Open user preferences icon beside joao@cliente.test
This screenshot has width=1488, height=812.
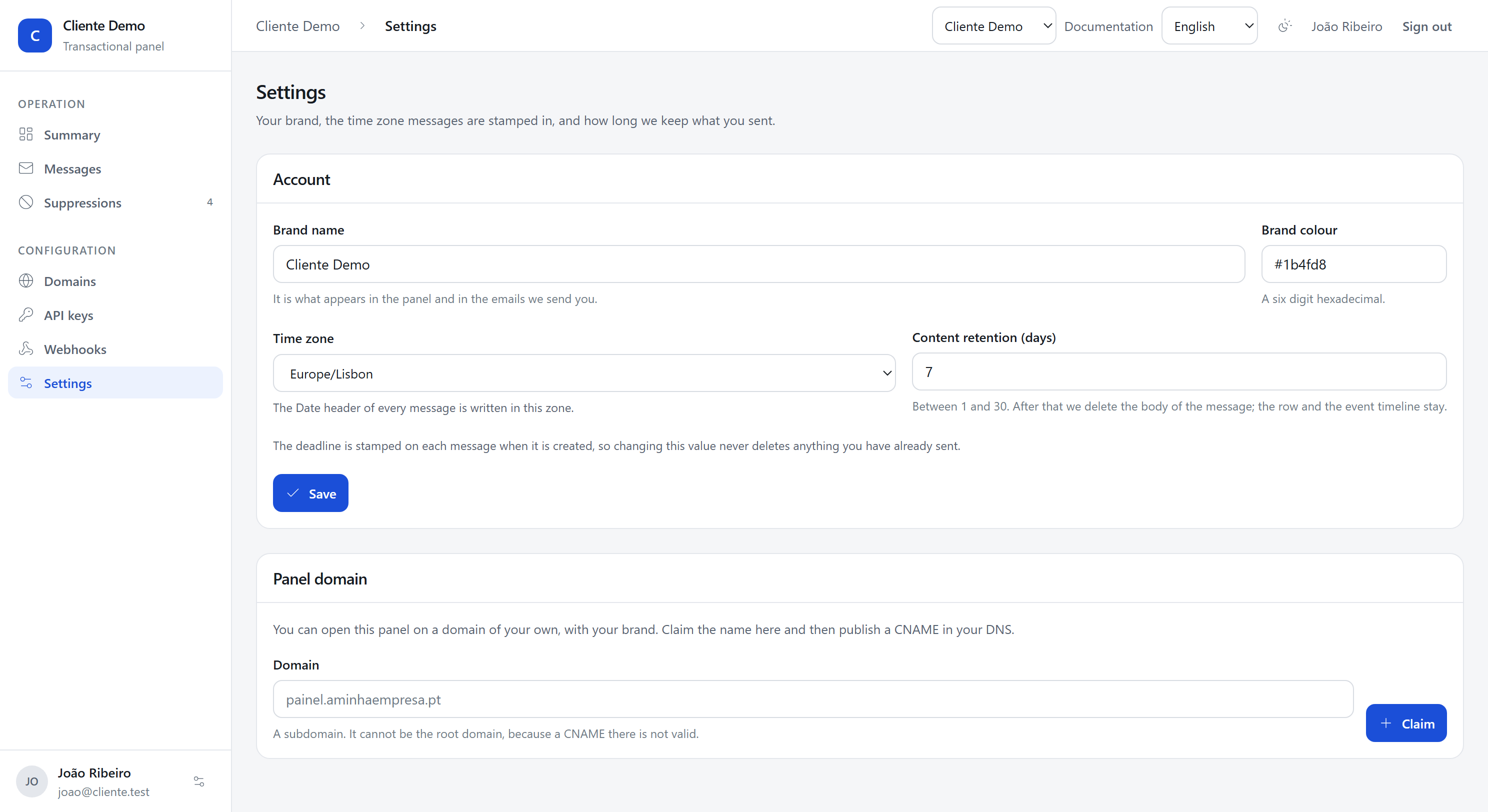coord(198,781)
